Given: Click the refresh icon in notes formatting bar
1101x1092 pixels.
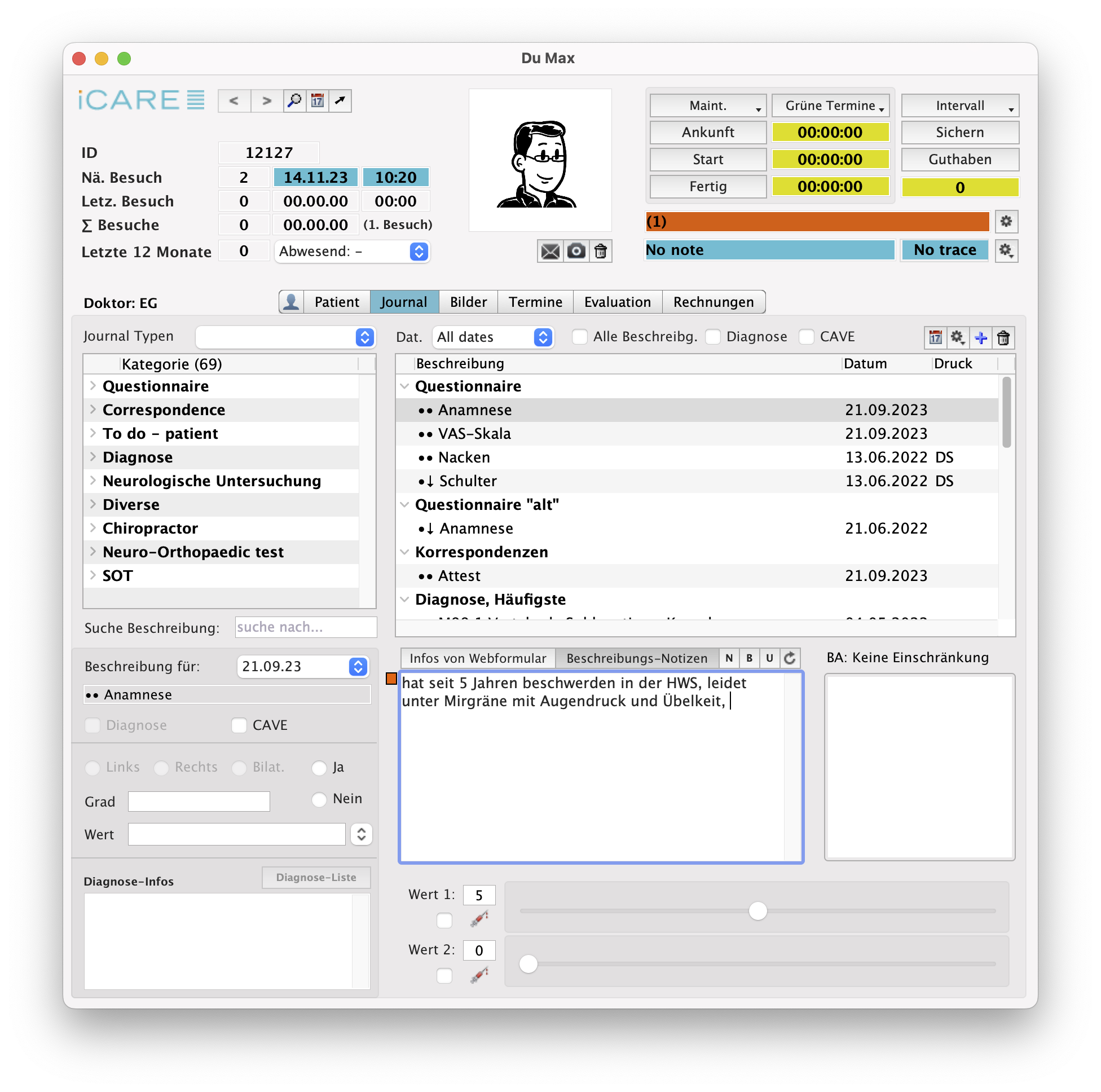Looking at the screenshot, I should tap(790, 658).
